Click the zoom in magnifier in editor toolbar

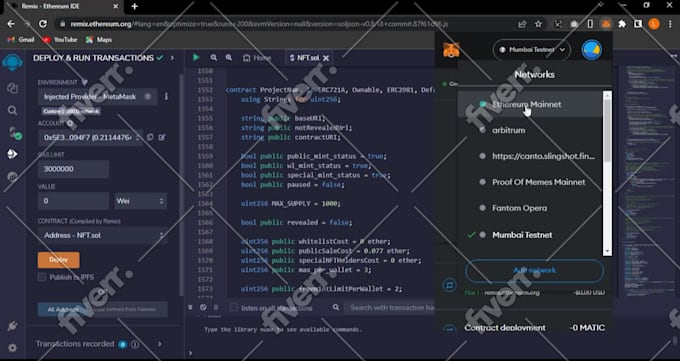click(229, 58)
